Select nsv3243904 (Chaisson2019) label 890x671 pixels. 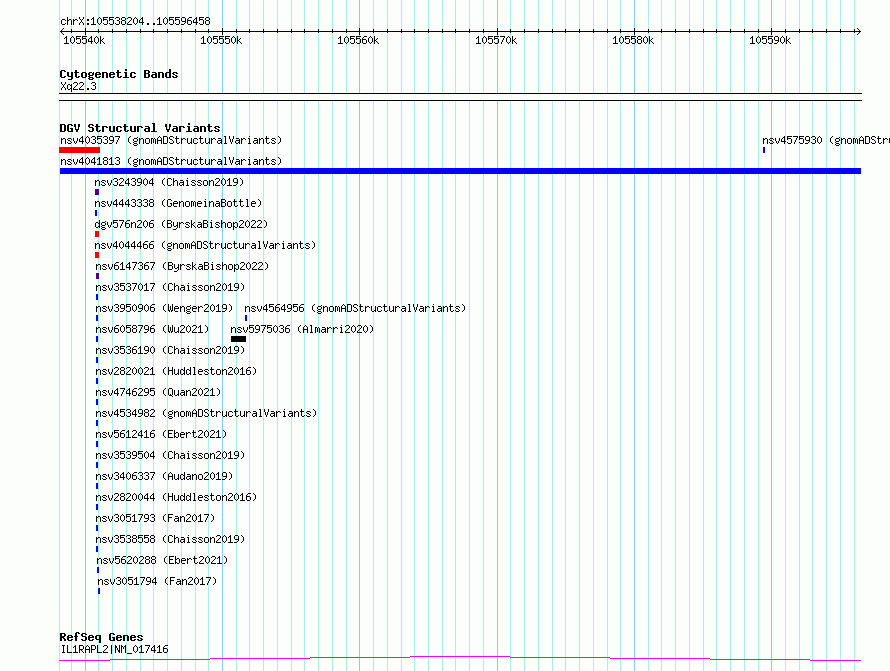click(x=169, y=182)
